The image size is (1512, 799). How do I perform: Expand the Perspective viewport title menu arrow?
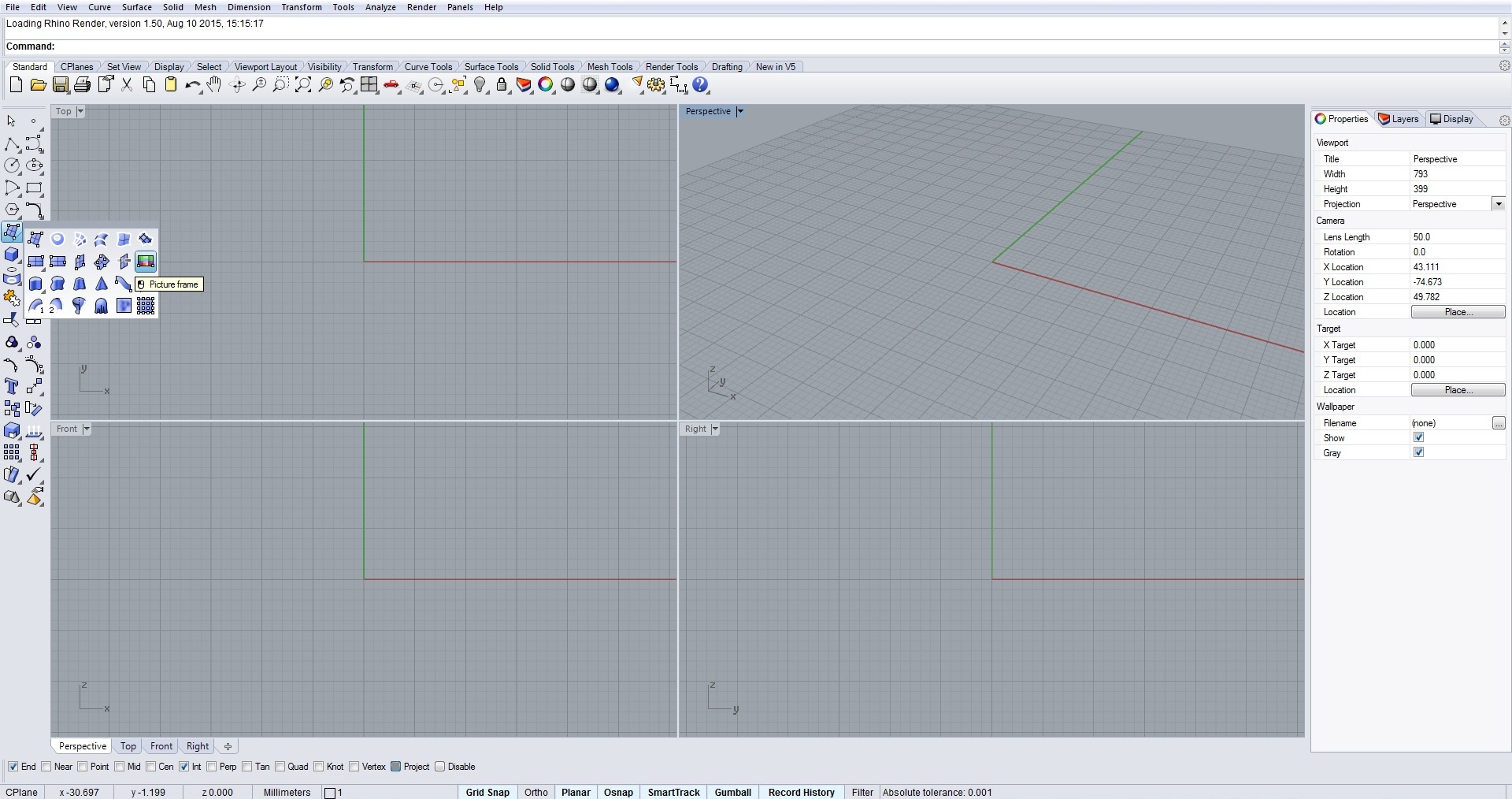[739, 111]
